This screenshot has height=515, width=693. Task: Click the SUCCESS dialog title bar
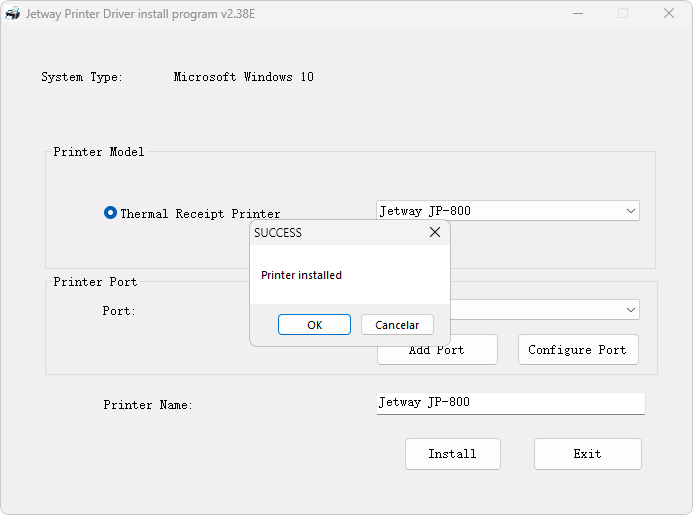point(338,233)
